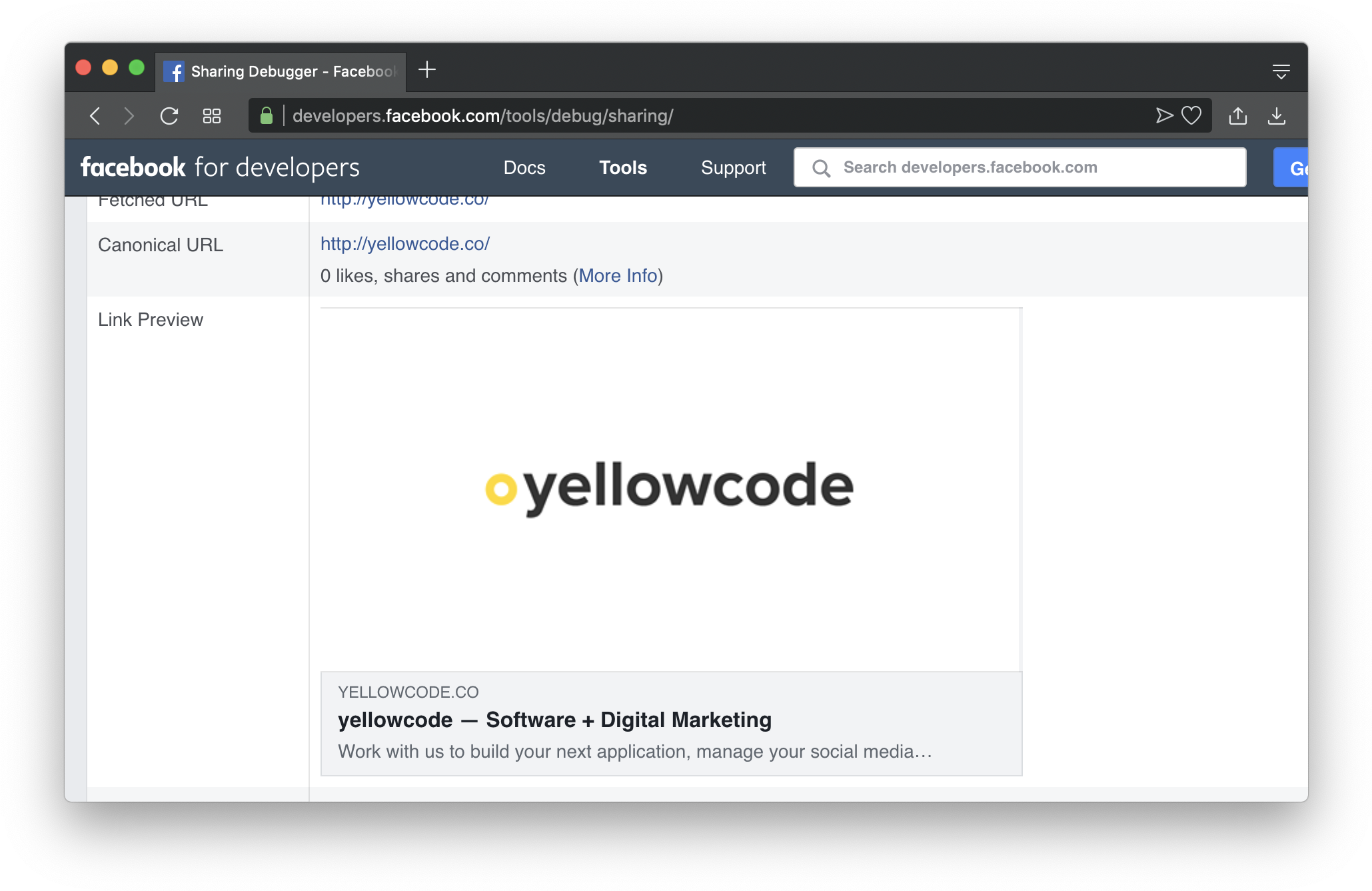Click the facebook for developers logo

pos(220,167)
